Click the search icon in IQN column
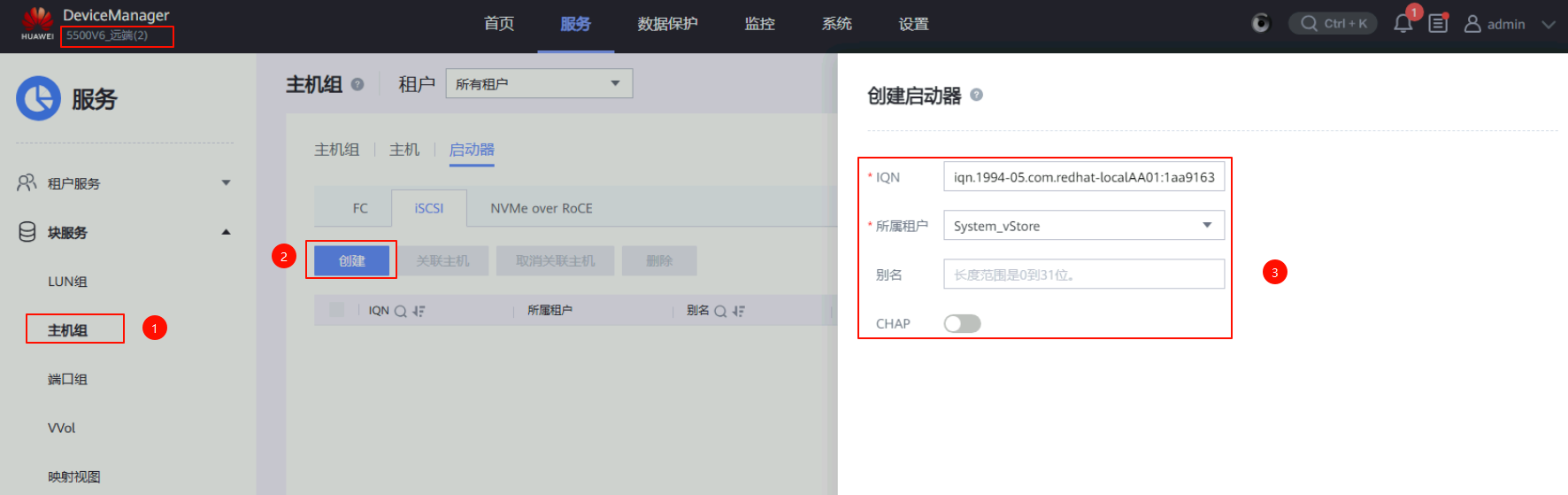Screen dimensions: 1568x495 pyautogui.click(x=400, y=311)
